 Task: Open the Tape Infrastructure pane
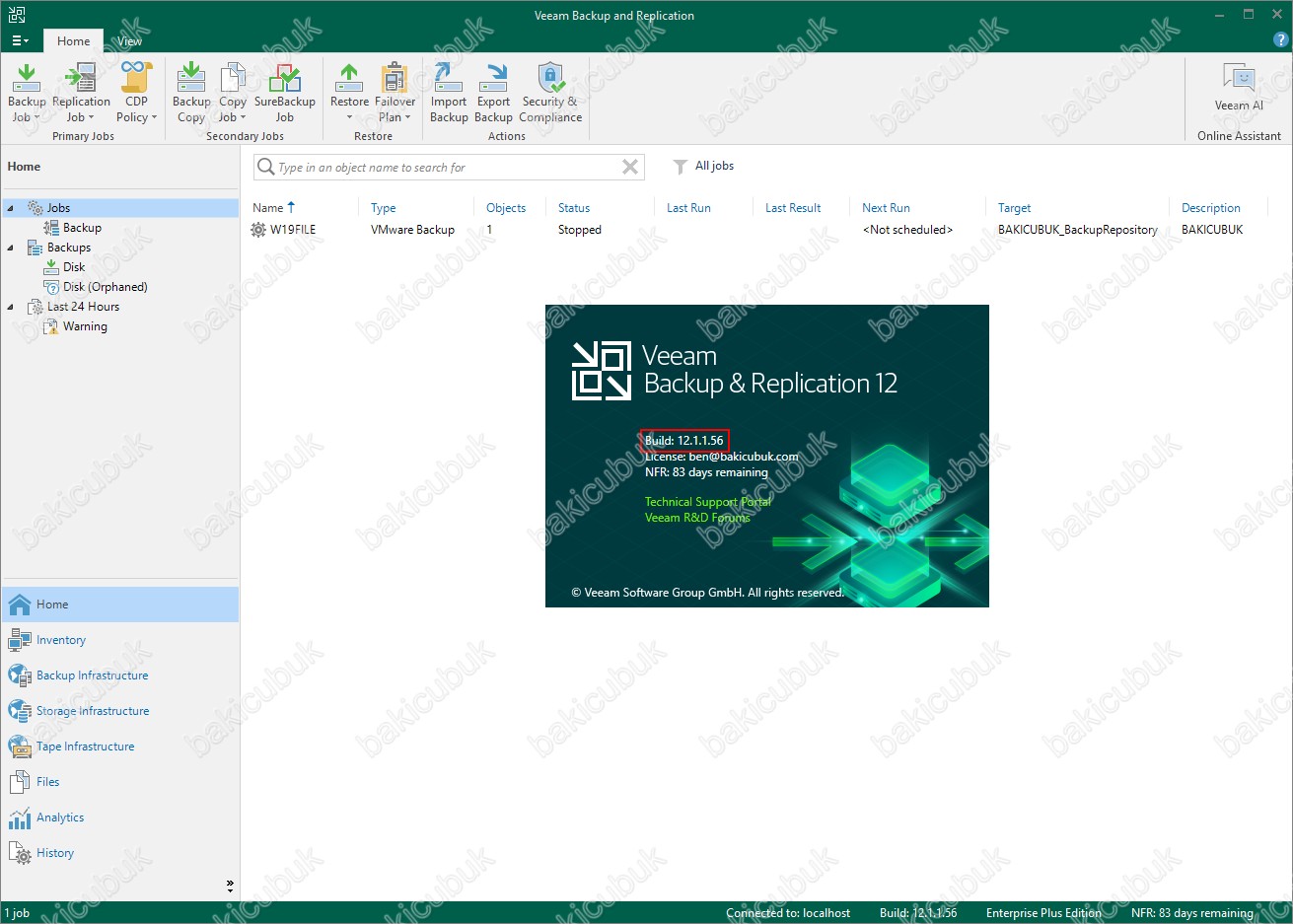(x=120, y=746)
